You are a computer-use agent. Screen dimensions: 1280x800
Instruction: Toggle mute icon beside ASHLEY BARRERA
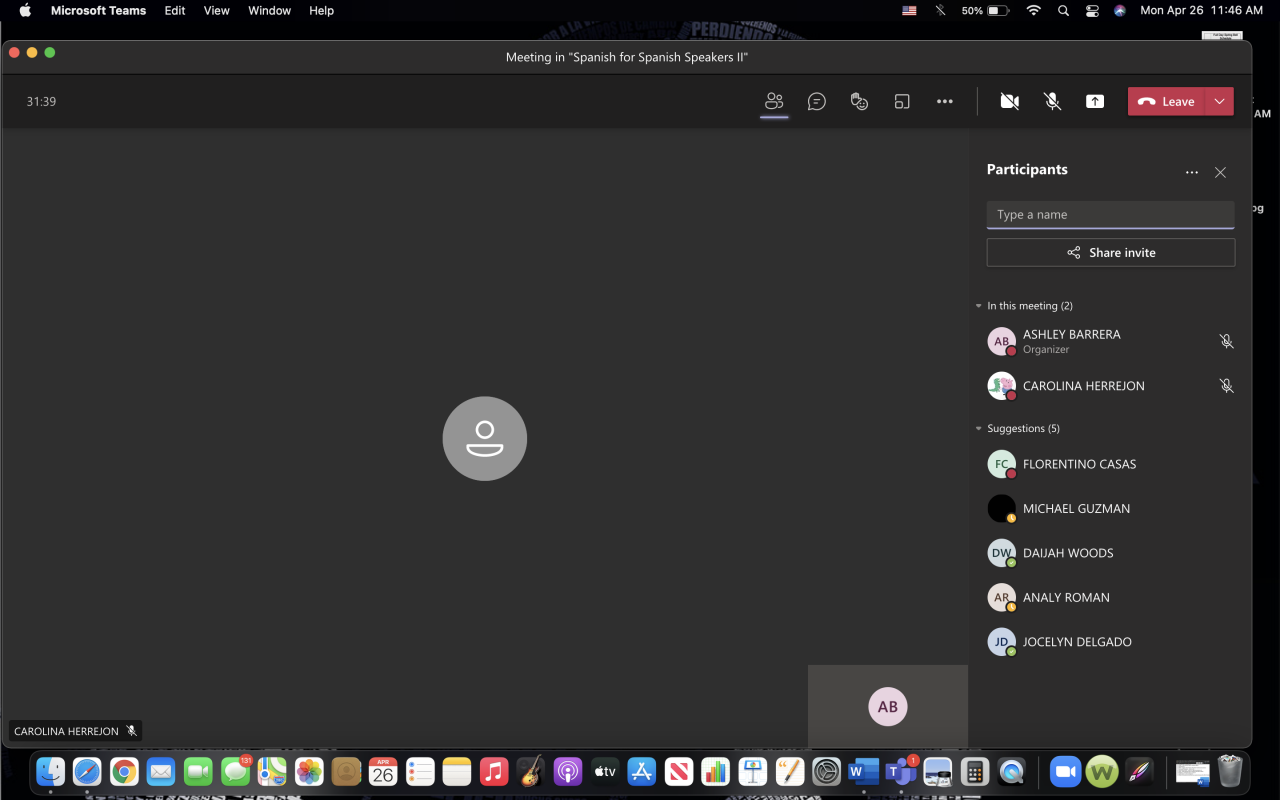coord(1226,341)
